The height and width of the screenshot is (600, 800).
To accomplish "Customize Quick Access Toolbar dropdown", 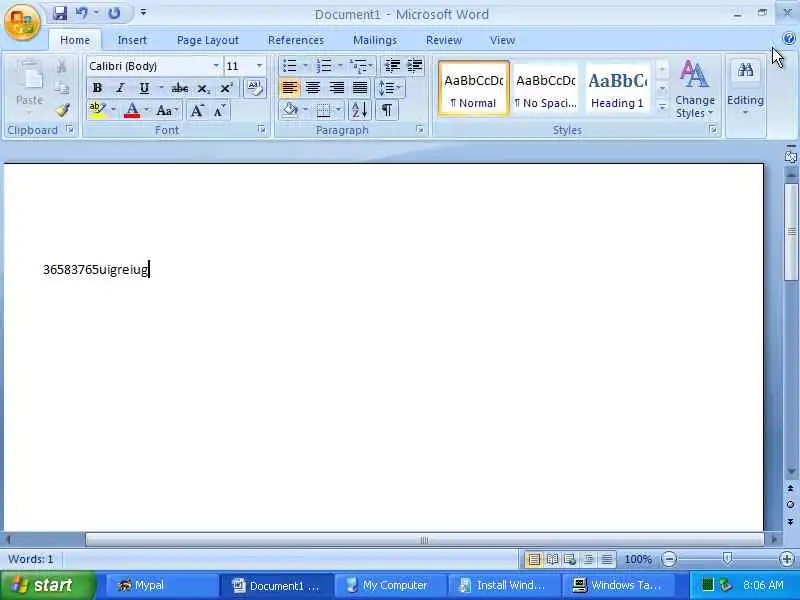I will pyautogui.click(x=143, y=13).
